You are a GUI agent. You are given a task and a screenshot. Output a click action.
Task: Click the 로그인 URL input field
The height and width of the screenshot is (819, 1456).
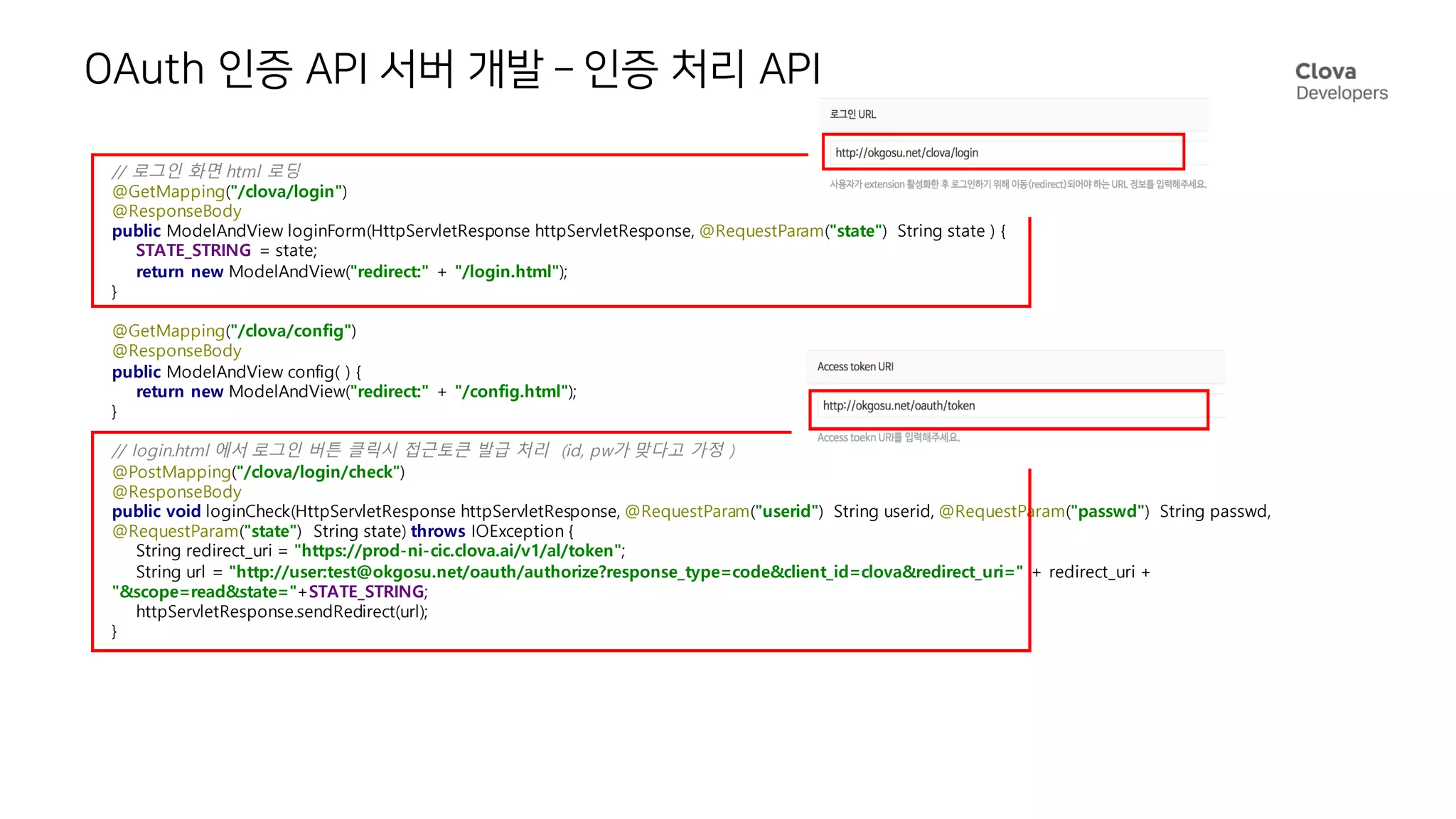[1003, 152]
